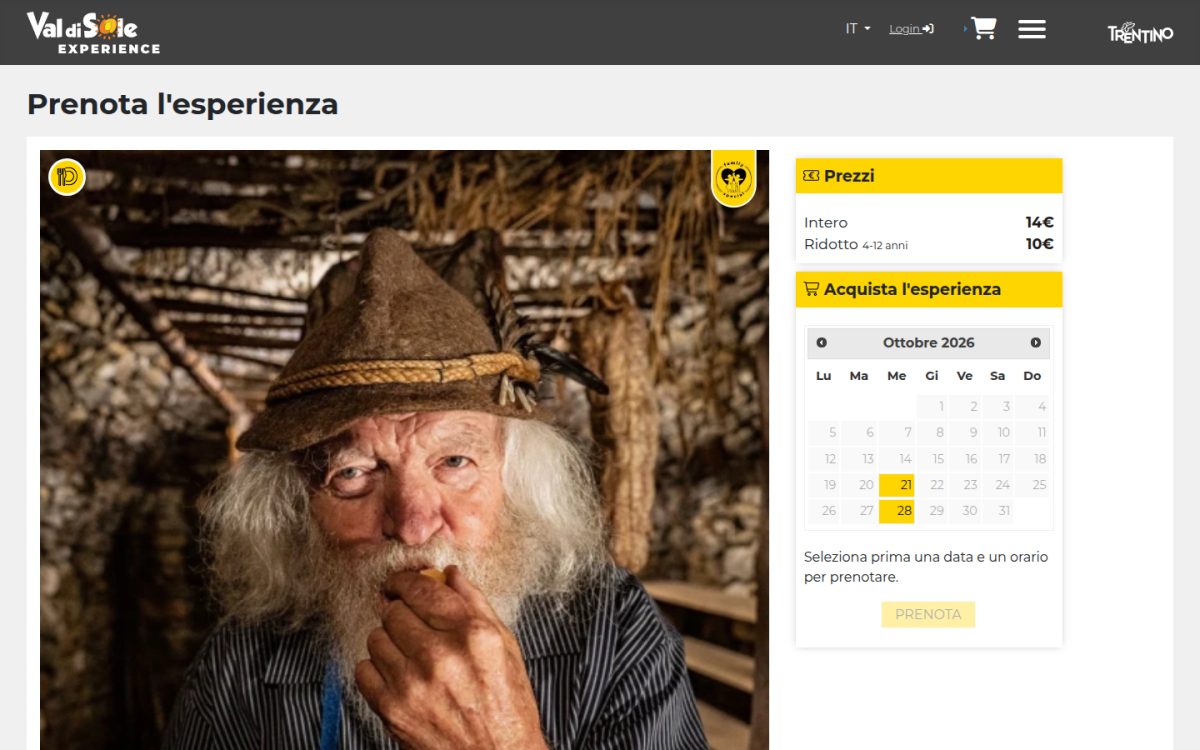The width and height of the screenshot is (1200, 750).
Task: Click the 10€ price value
Action: click(1039, 244)
